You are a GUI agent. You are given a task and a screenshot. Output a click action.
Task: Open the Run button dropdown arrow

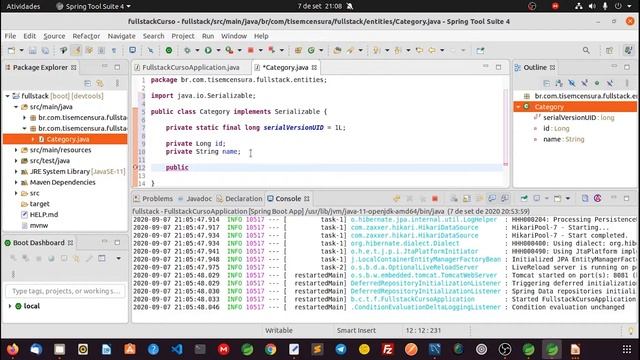pos(218,51)
